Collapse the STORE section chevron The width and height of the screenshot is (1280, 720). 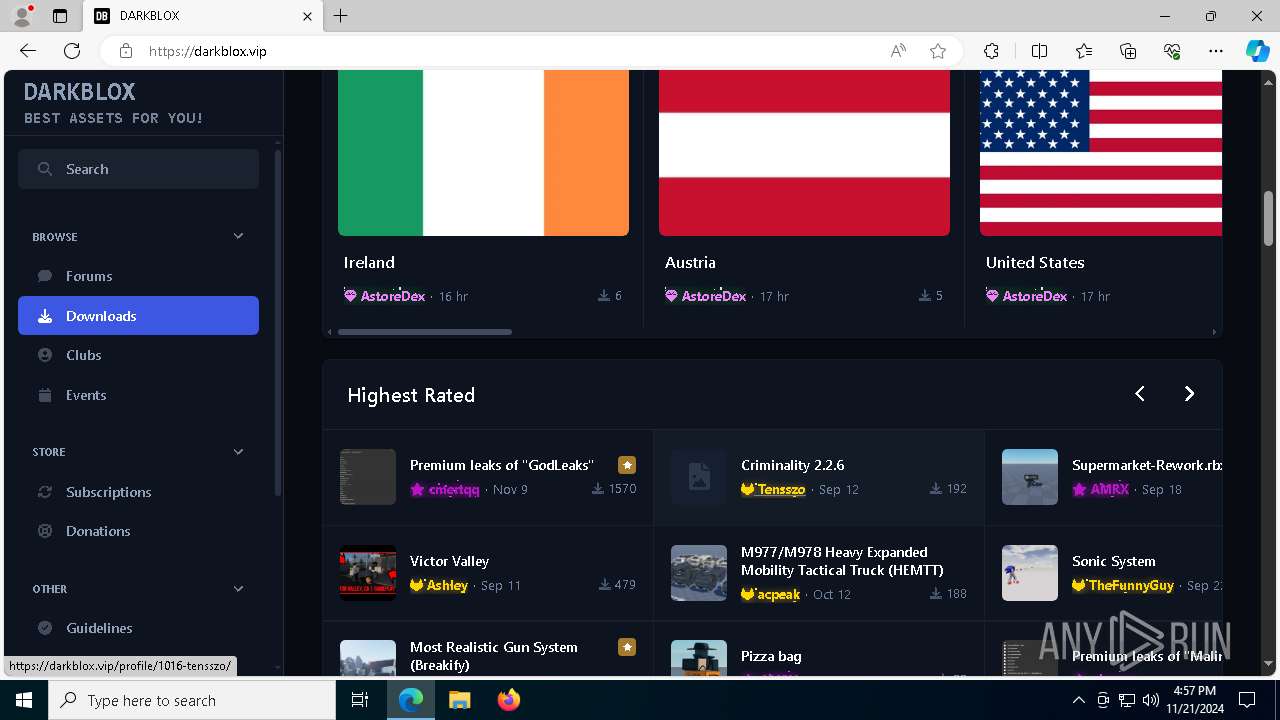[x=238, y=452]
